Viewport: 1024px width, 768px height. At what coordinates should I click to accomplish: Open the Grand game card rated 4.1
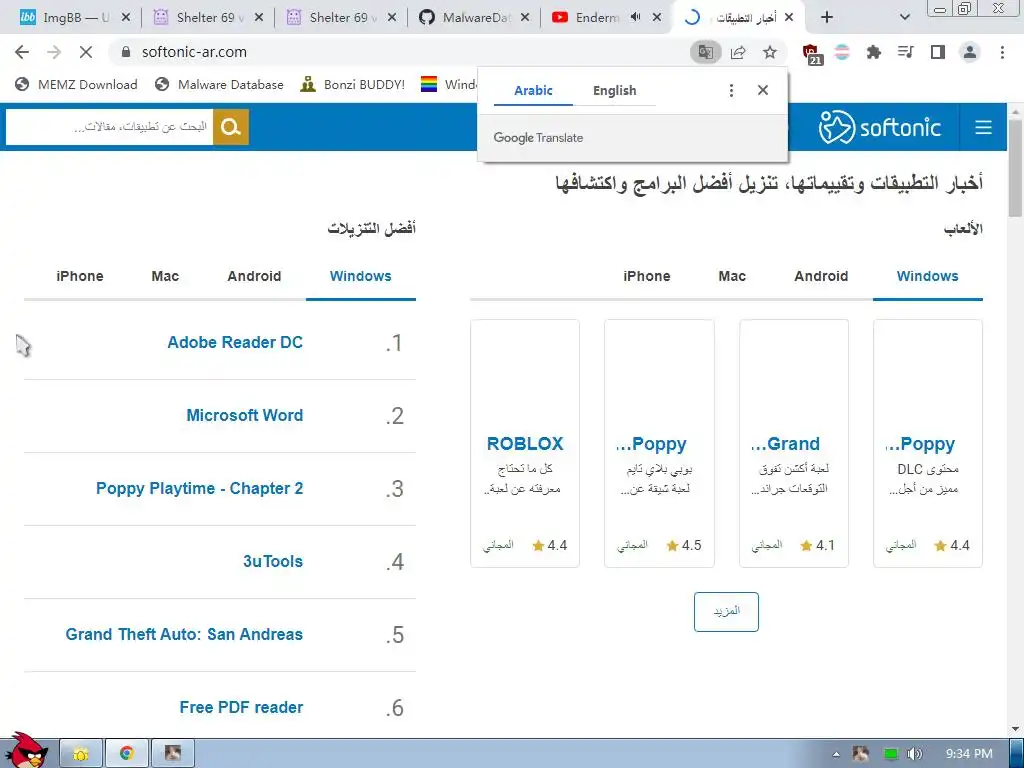click(793, 443)
